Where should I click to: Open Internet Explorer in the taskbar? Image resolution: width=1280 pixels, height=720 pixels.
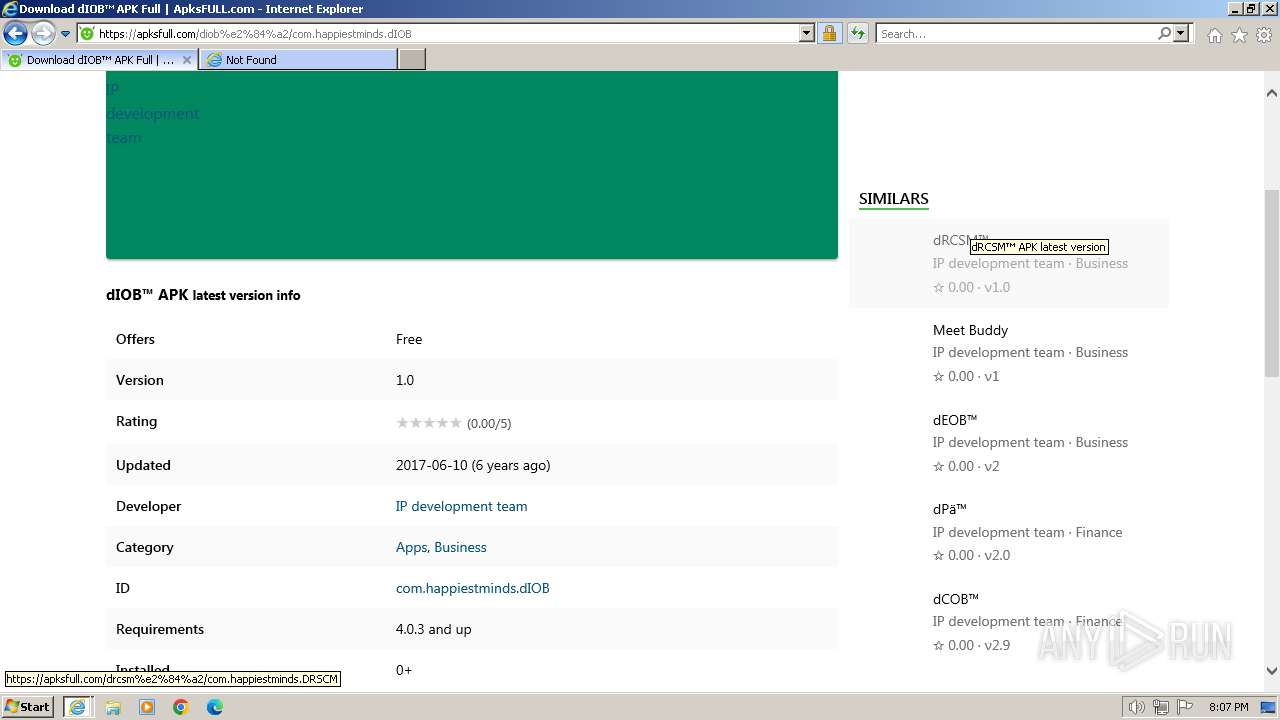pyautogui.click(x=77, y=707)
